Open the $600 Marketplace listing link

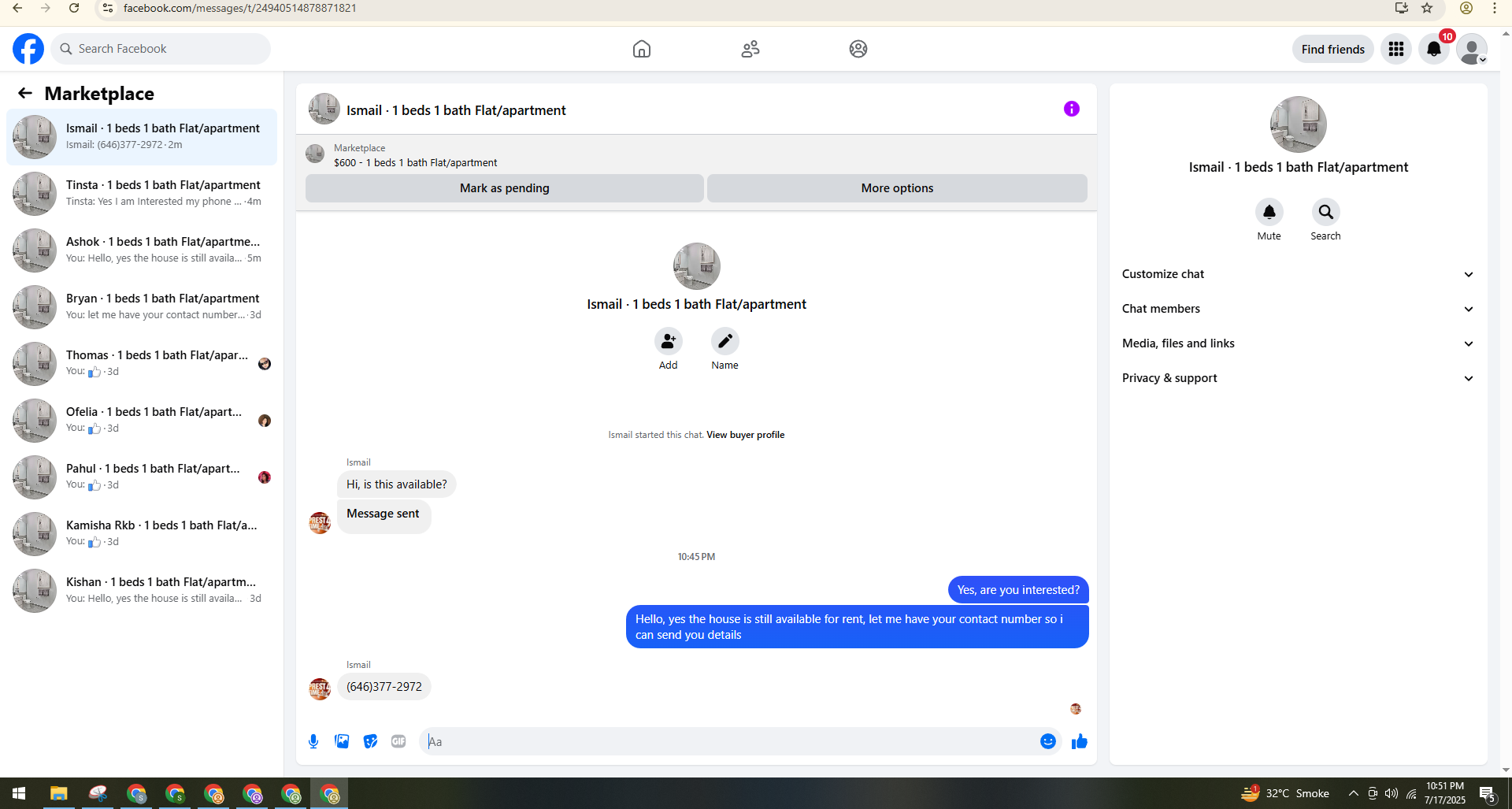415,163
